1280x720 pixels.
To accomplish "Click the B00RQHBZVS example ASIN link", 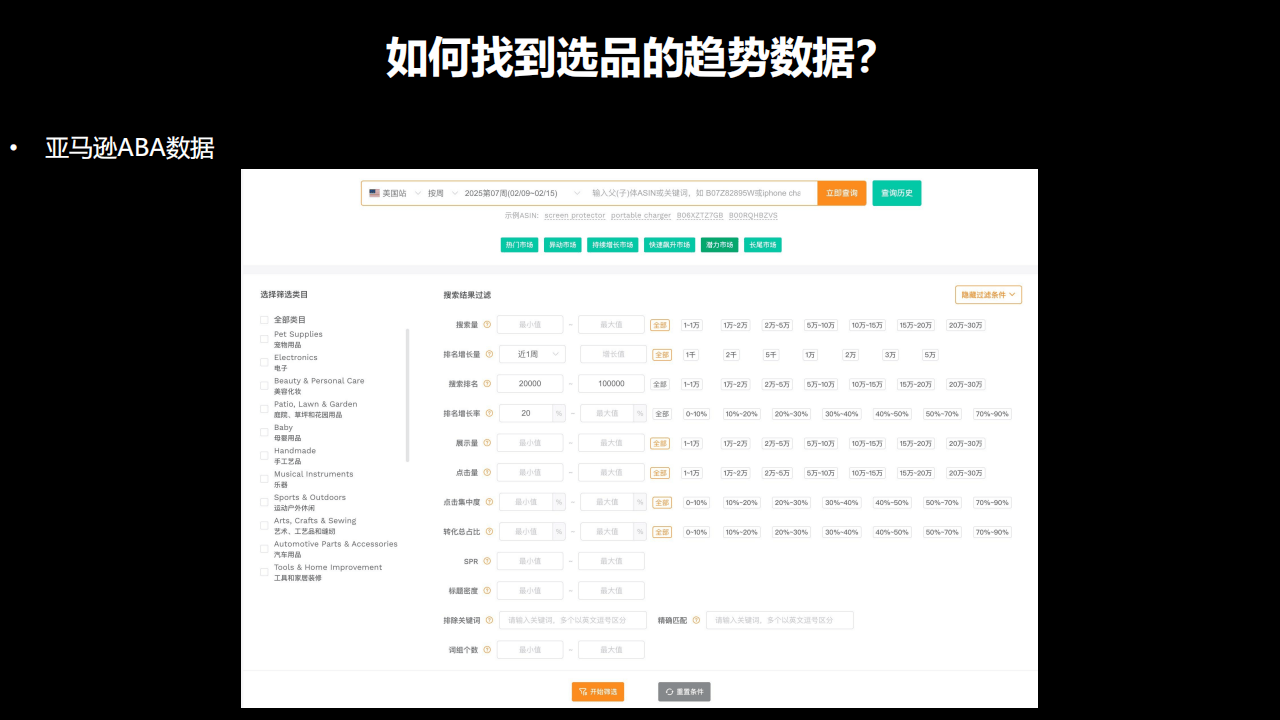I will [x=753, y=215].
